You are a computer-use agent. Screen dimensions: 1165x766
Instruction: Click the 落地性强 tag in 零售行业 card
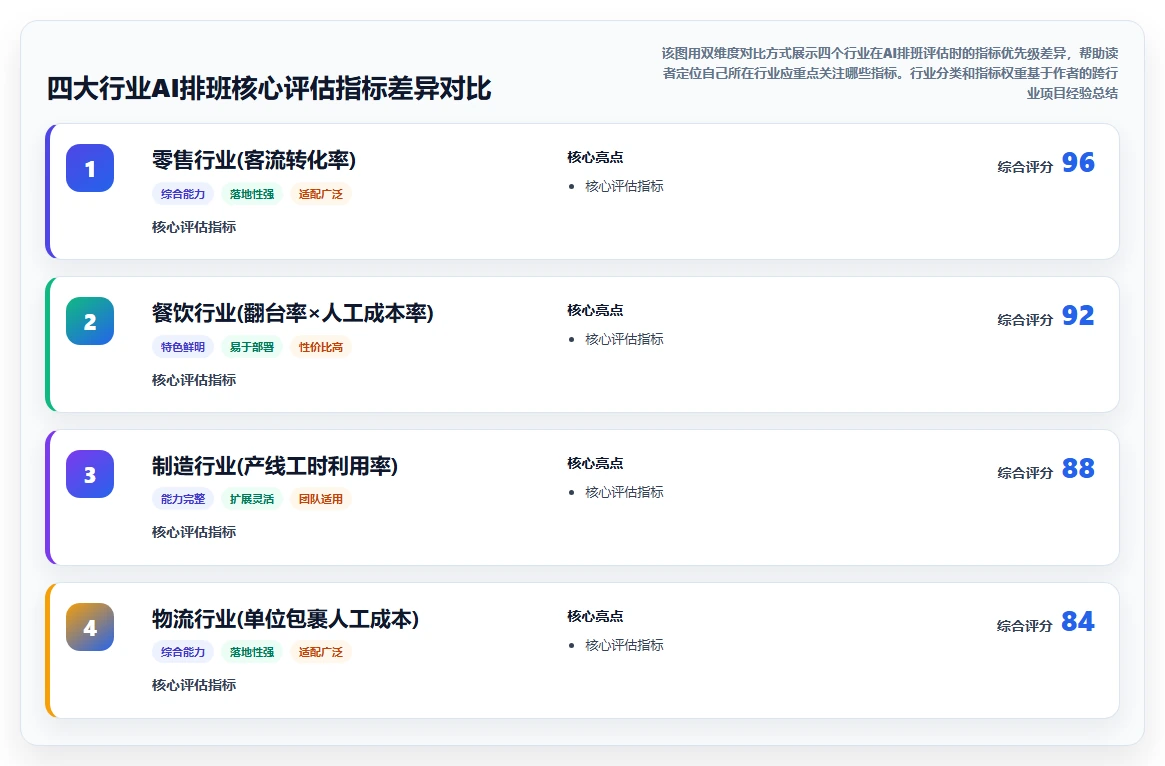pos(252,194)
